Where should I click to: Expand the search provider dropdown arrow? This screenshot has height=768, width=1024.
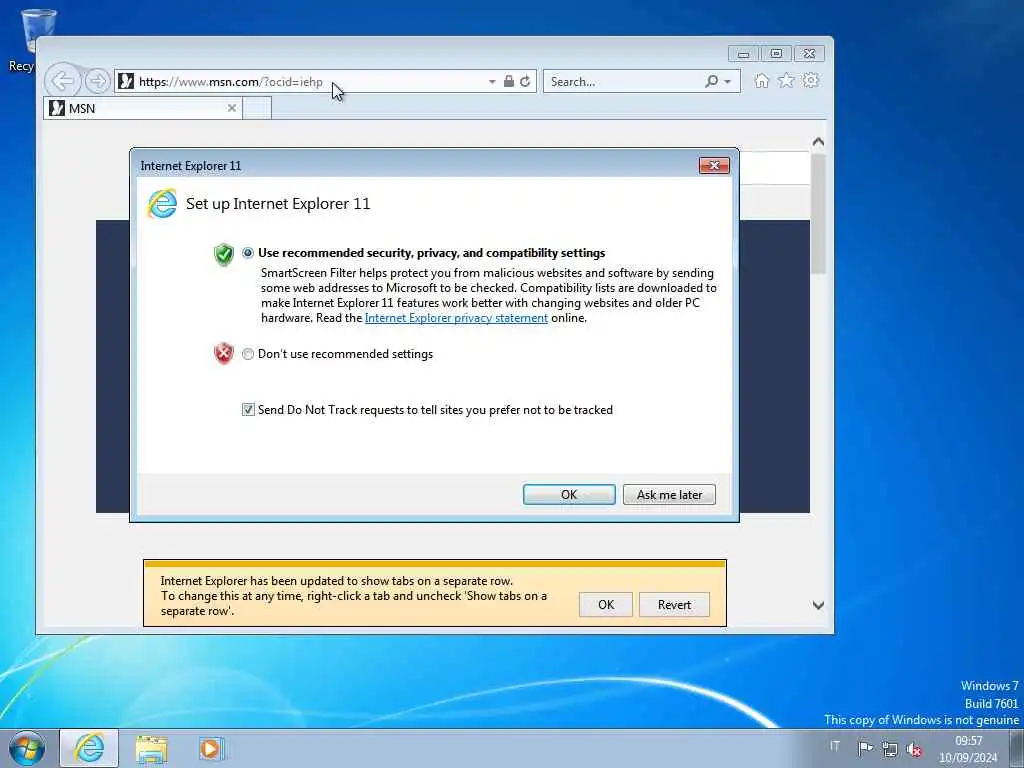[728, 82]
